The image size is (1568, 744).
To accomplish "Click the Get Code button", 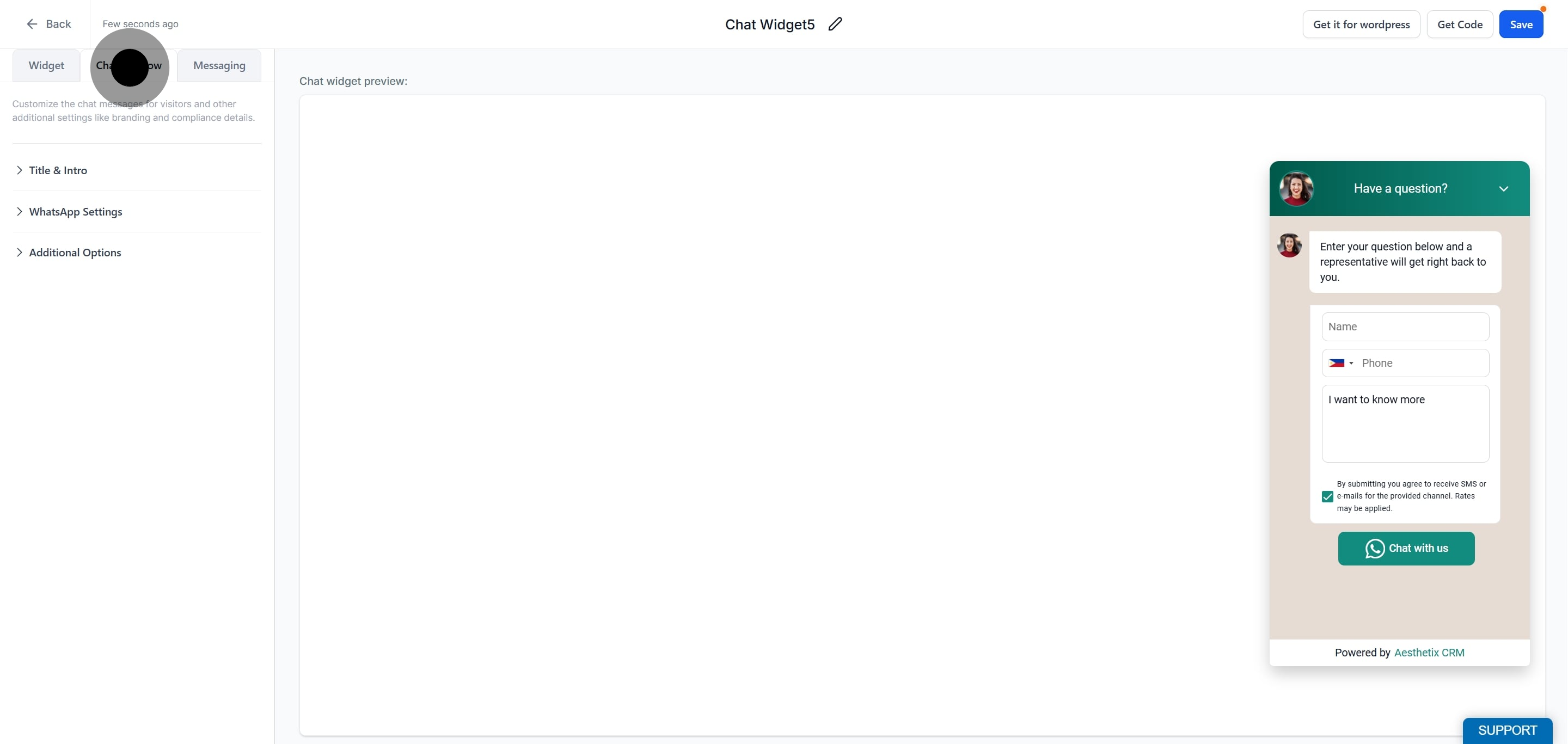I will tap(1460, 24).
